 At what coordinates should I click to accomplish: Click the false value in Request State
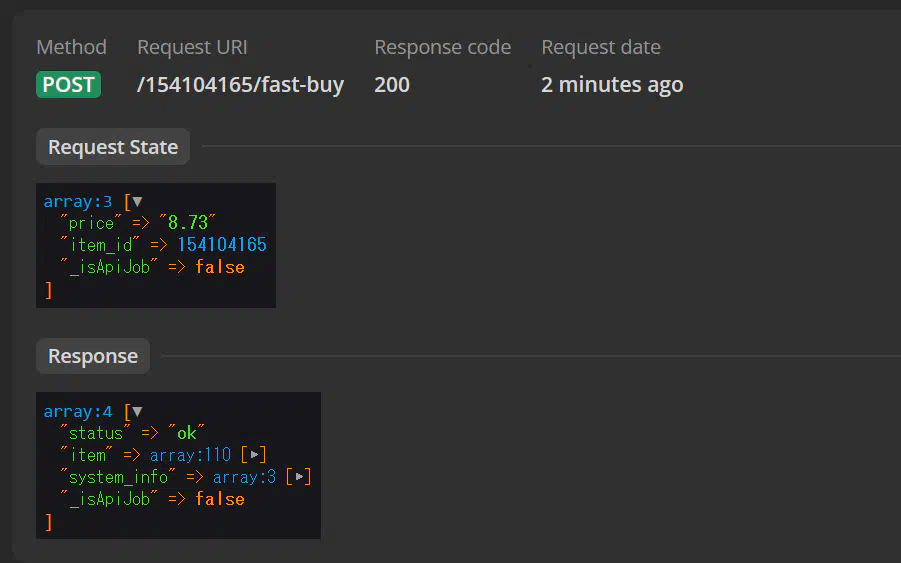coord(220,267)
